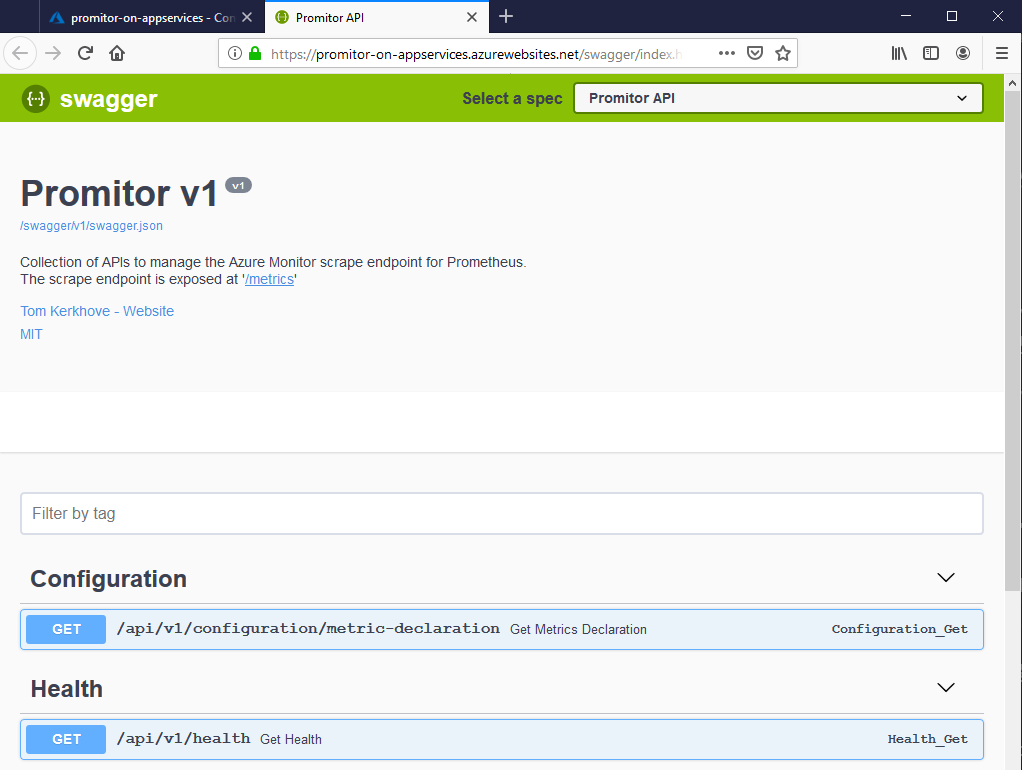Open the page actions three-dots menu
The width and height of the screenshot is (1022, 770).
pos(727,53)
